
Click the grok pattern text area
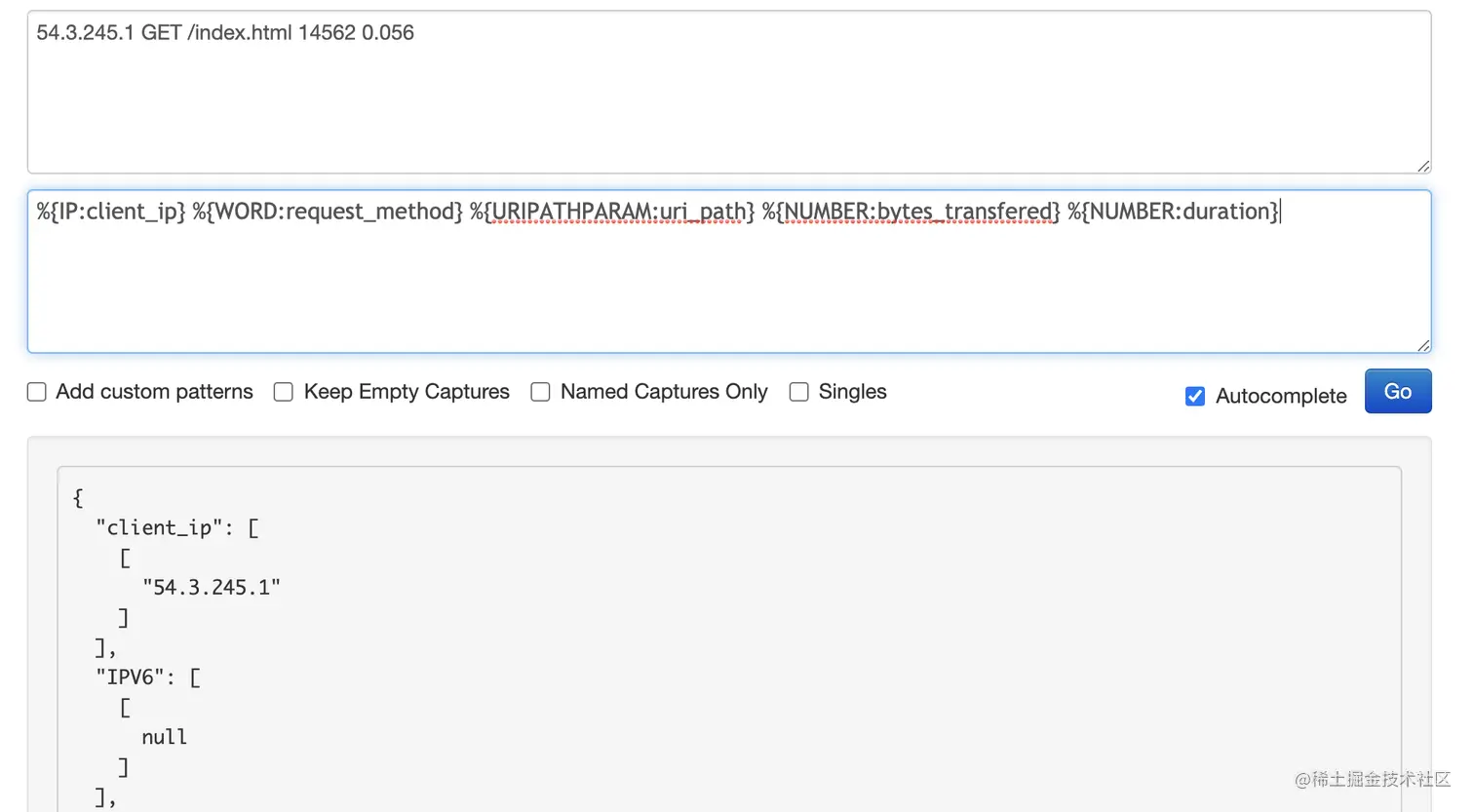coord(729,272)
